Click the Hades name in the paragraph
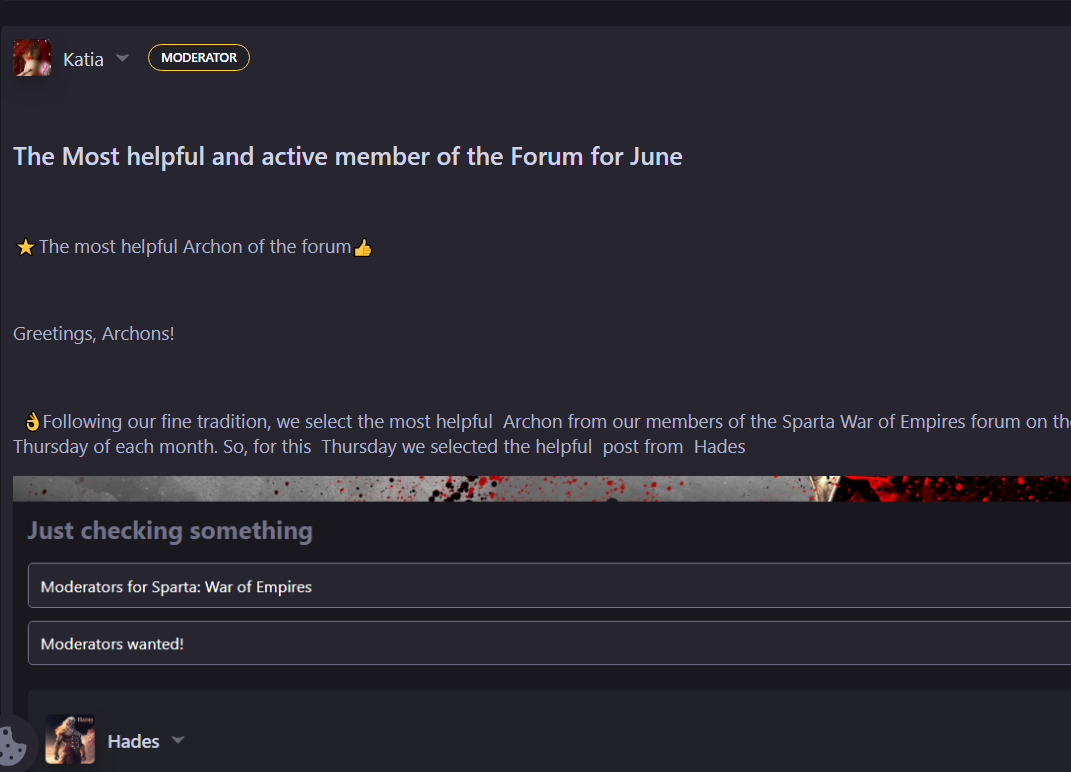 click(719, 447)
